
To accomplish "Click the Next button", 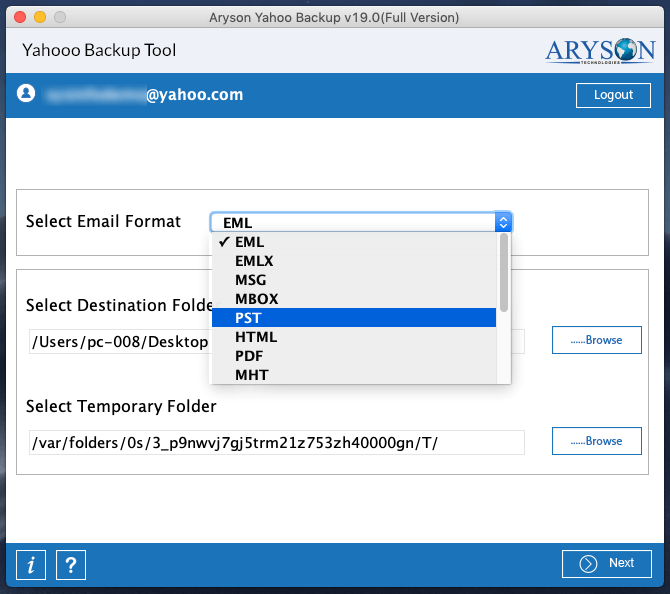I will tap(606, 564).
